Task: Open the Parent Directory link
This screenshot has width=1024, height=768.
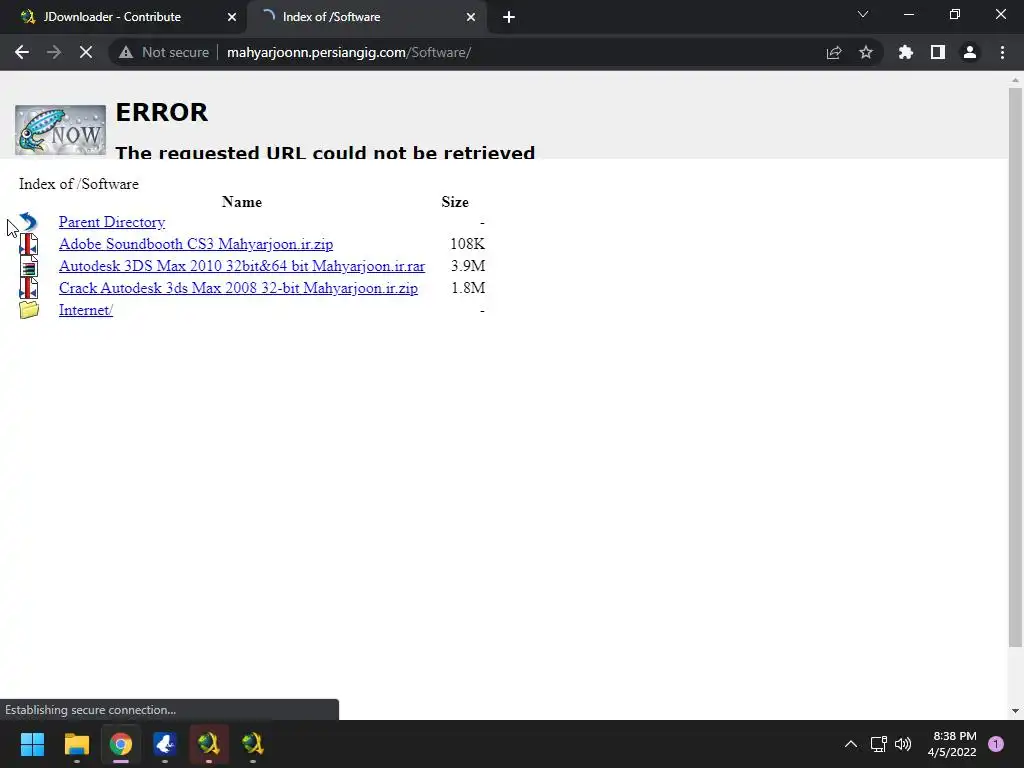Action: 112,222
